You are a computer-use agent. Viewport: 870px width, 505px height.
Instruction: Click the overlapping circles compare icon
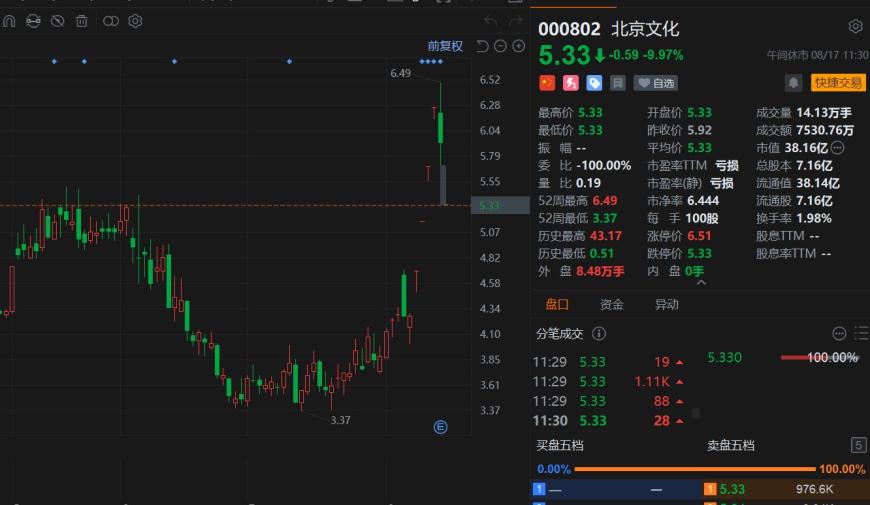coord(111,22)
